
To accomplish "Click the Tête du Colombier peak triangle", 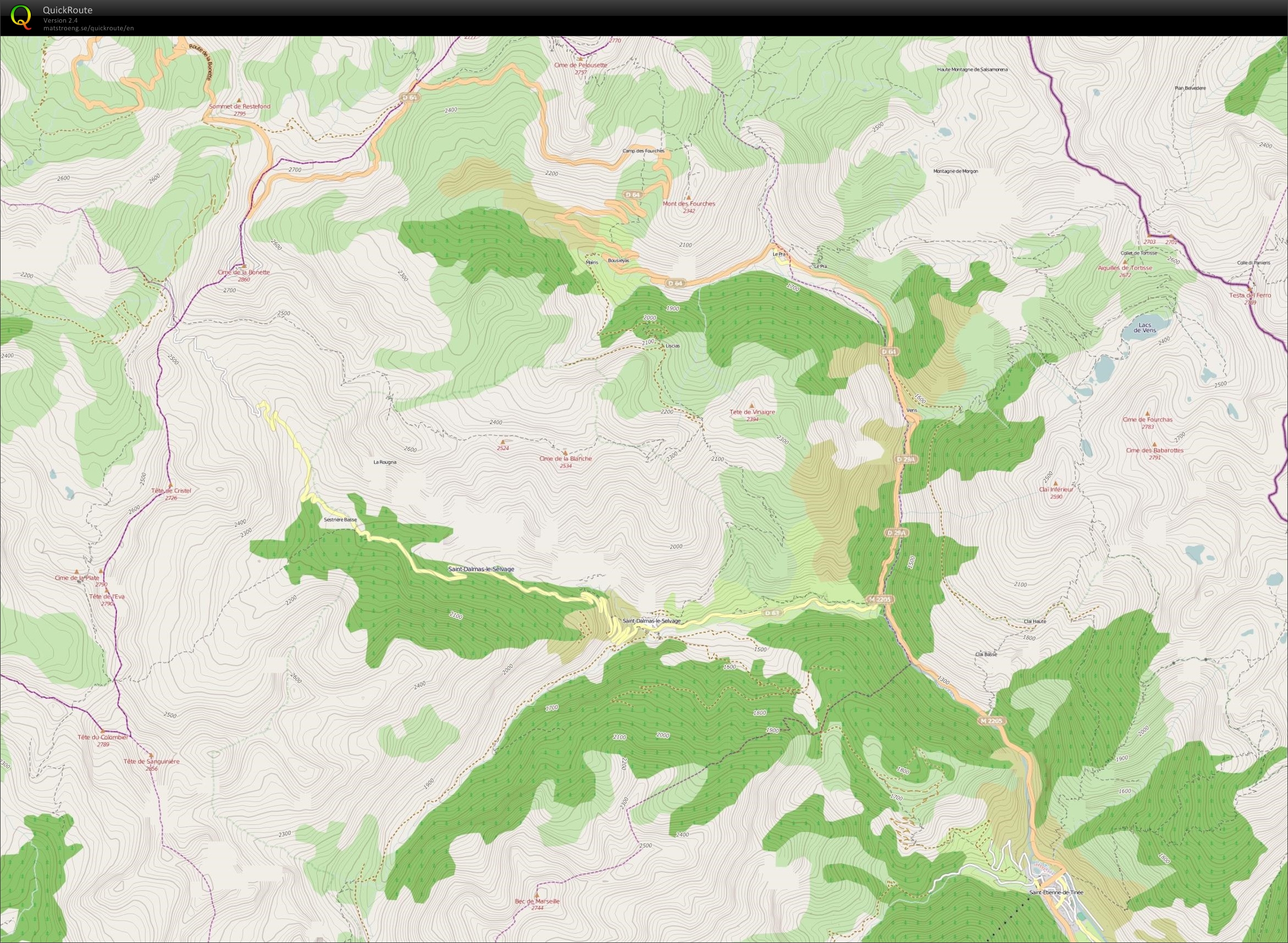I will click(x=103, y=730).
